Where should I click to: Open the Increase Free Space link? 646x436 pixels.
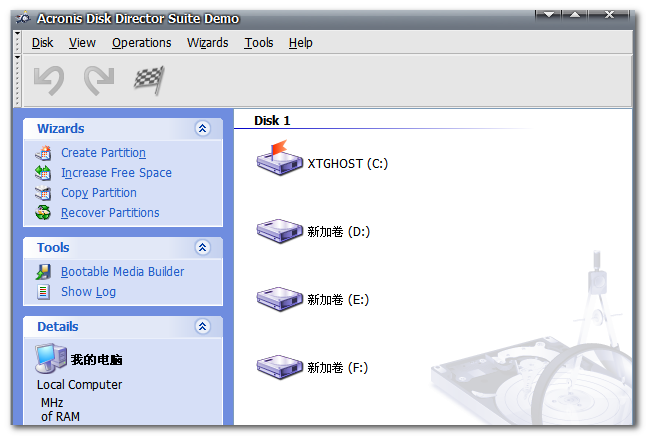116,173
